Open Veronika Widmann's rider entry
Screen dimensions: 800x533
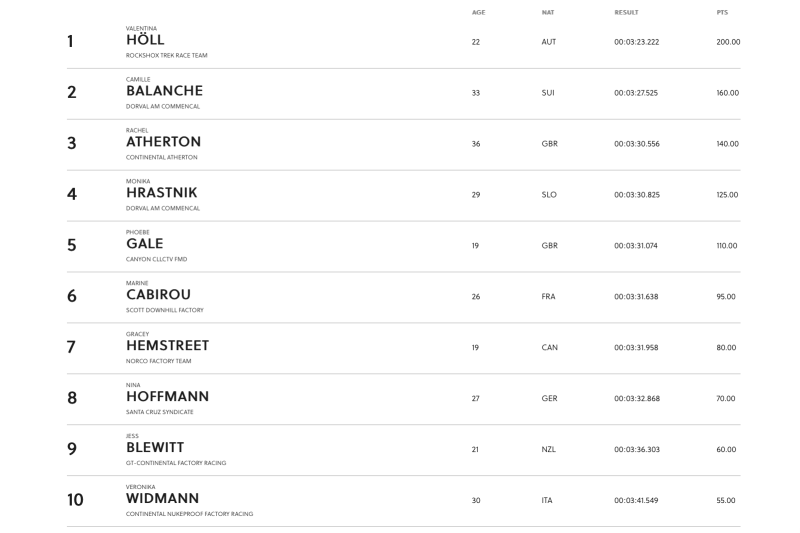pyautogui.click(x=162, y=499)
